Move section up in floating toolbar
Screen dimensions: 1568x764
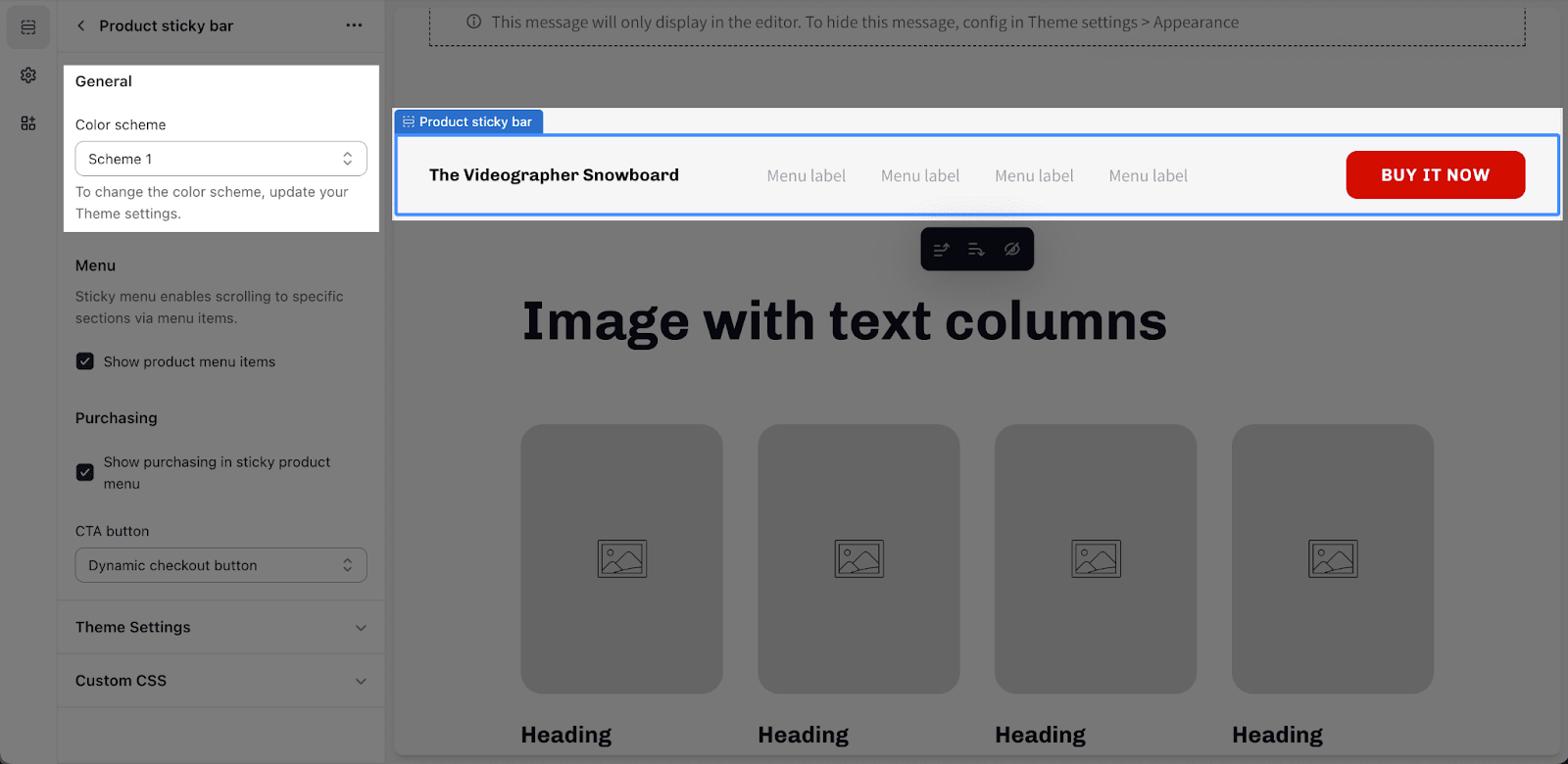point(942,250)
